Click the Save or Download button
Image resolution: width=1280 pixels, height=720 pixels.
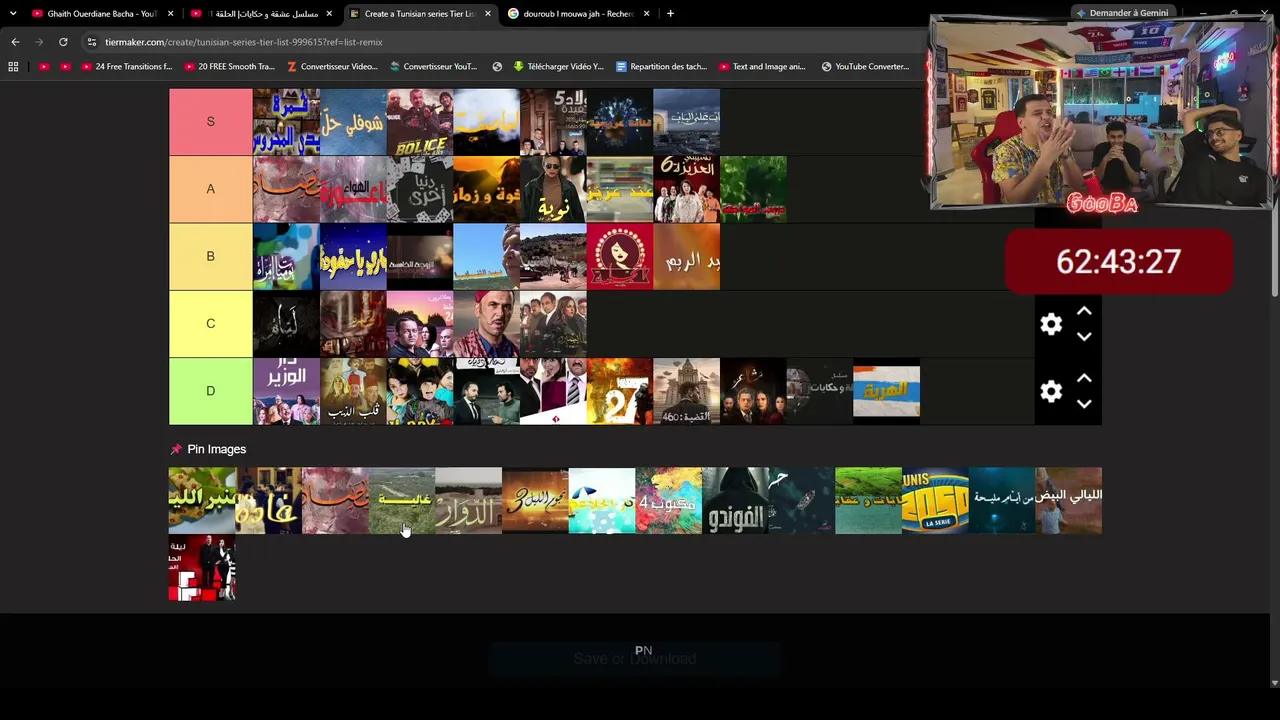[x=634, y=659]
